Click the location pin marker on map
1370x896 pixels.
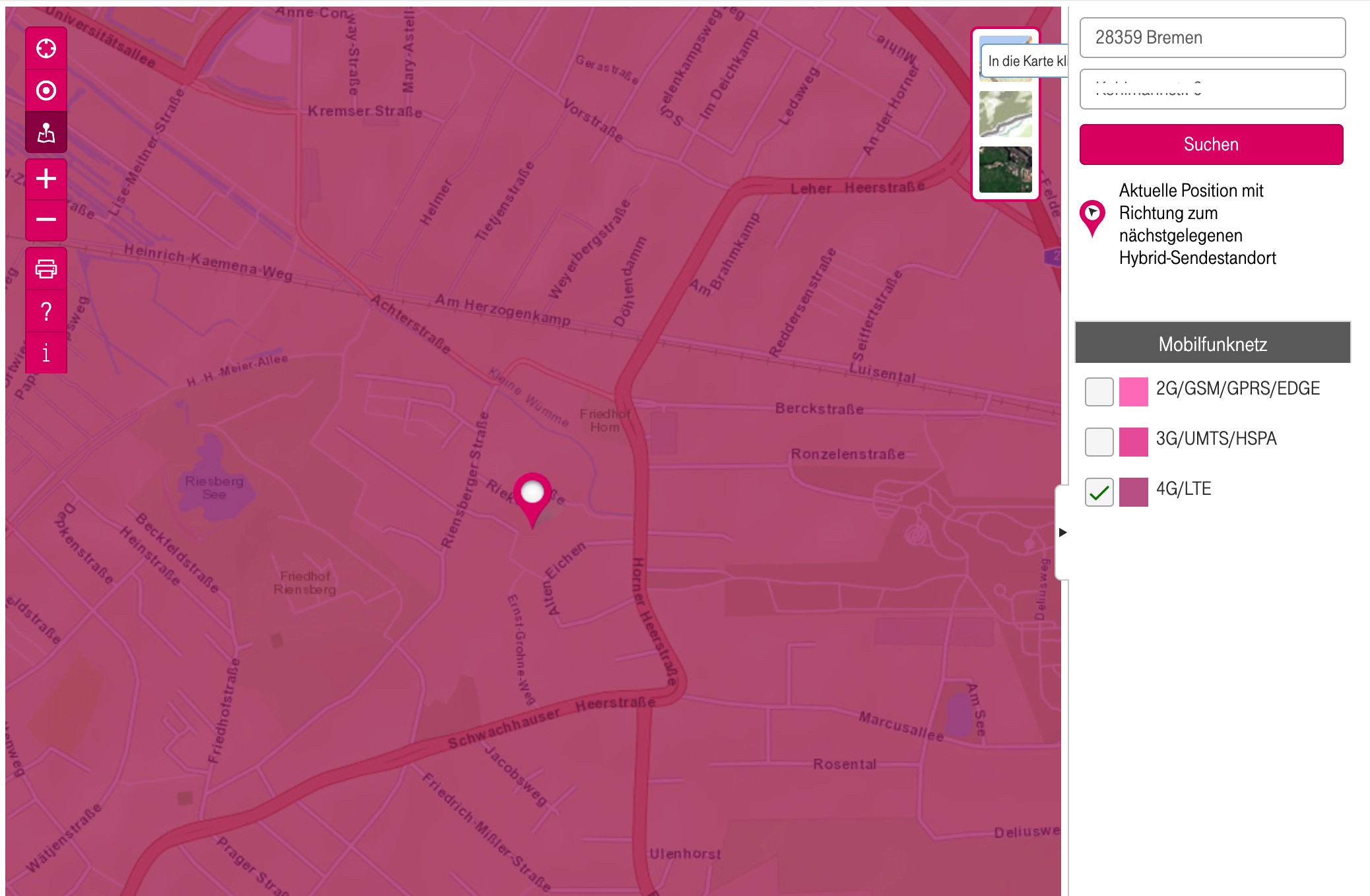point(532,496)
